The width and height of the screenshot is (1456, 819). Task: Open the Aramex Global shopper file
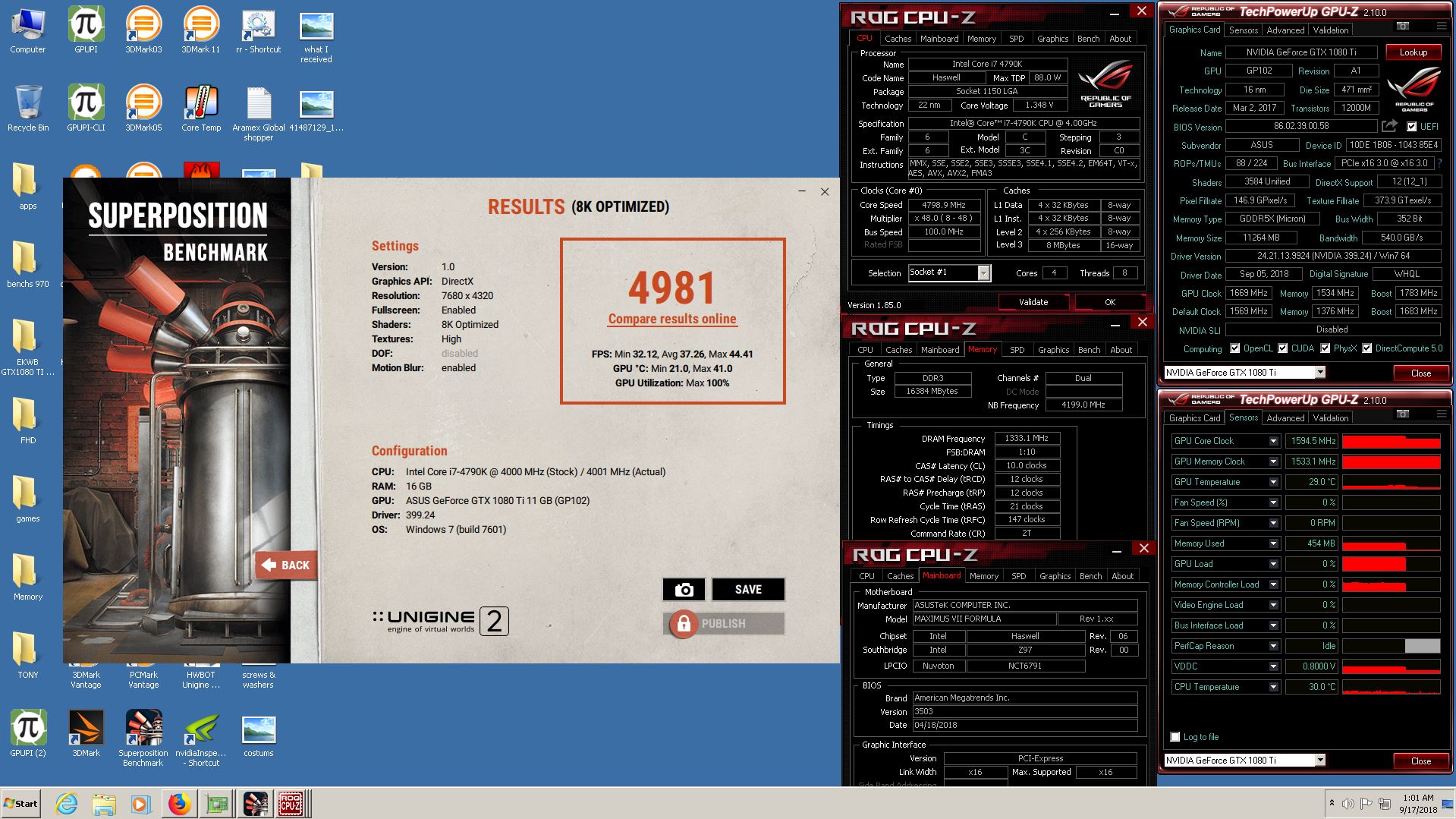click(258, 115)
